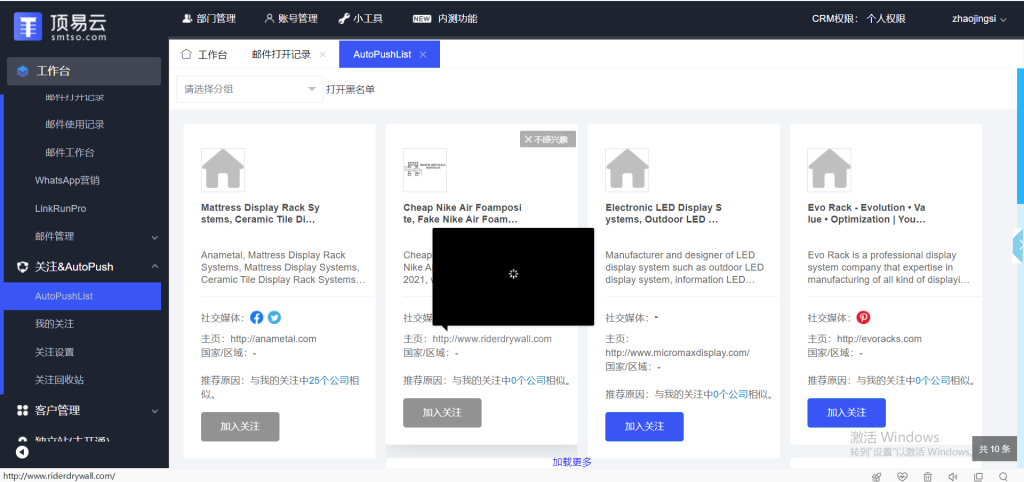Switch to the 邮件打开记录 tab
This screenshot has height=482, width=1024.
tap(281, 54)
